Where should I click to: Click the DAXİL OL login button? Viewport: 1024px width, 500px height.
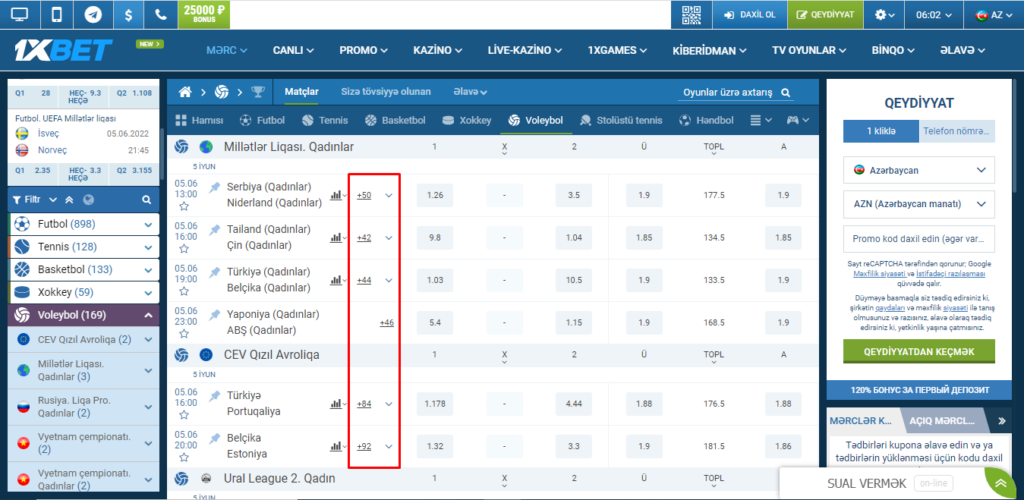coord(749,14)
